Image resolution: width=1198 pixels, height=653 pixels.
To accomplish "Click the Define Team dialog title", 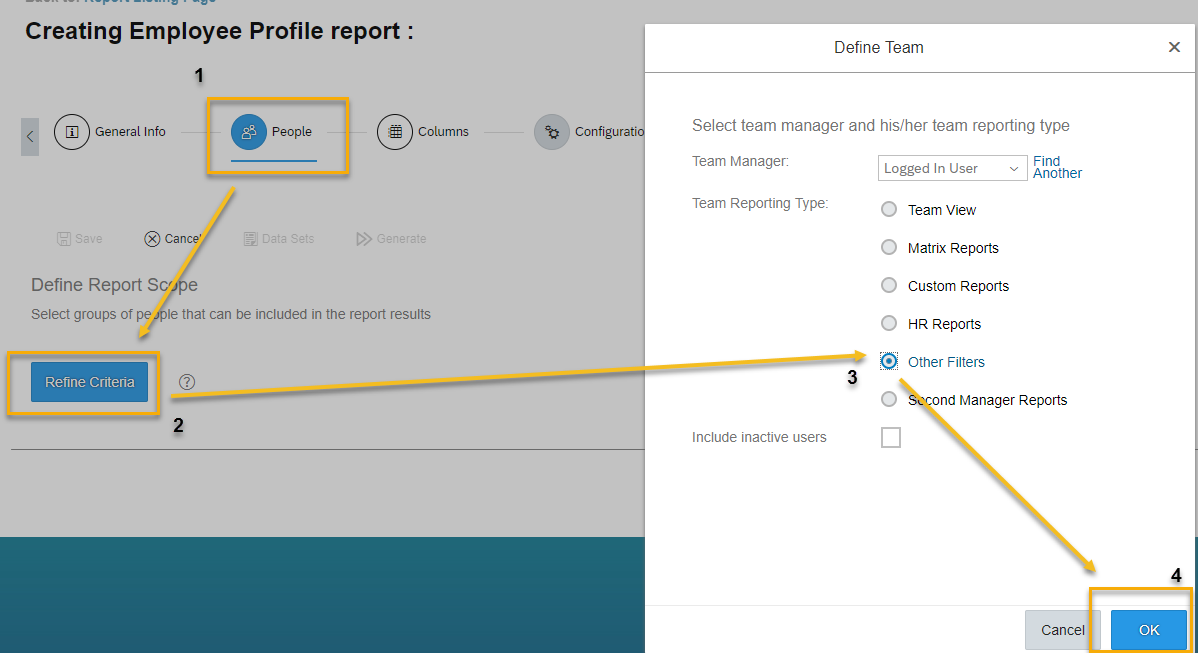I will (x=879, y=47).
